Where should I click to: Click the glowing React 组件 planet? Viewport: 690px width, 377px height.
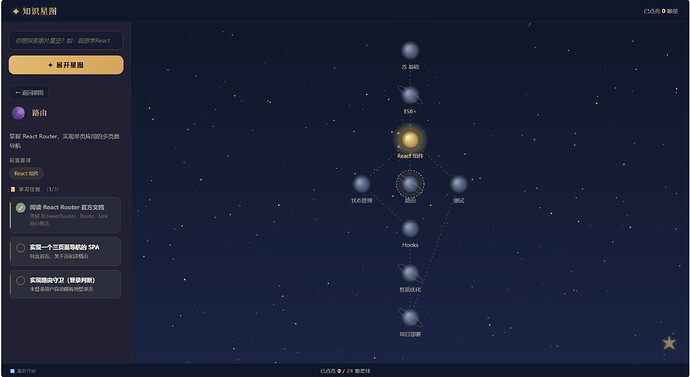coord(410,139)
